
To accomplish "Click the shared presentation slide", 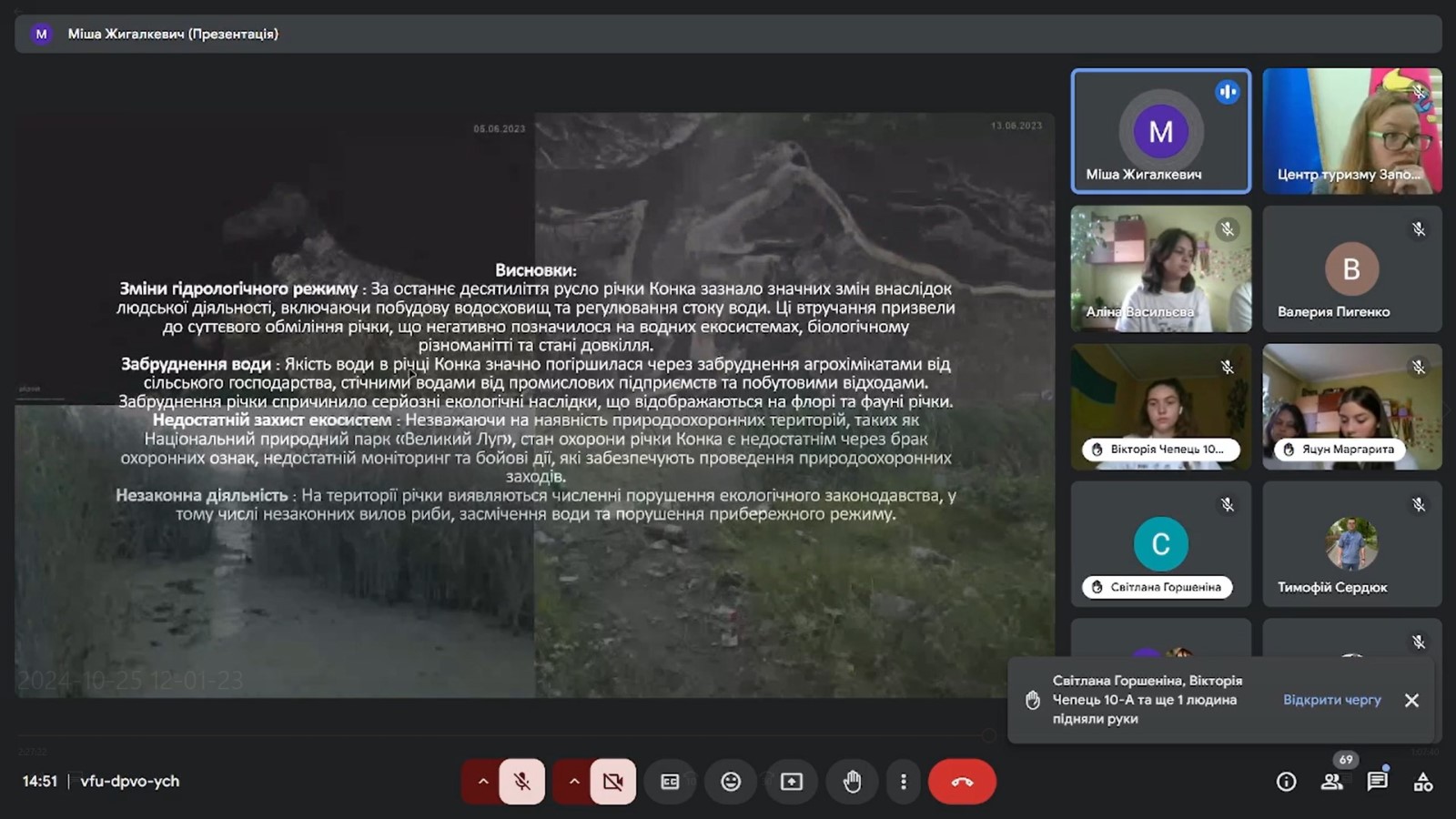I will (535, 405).
